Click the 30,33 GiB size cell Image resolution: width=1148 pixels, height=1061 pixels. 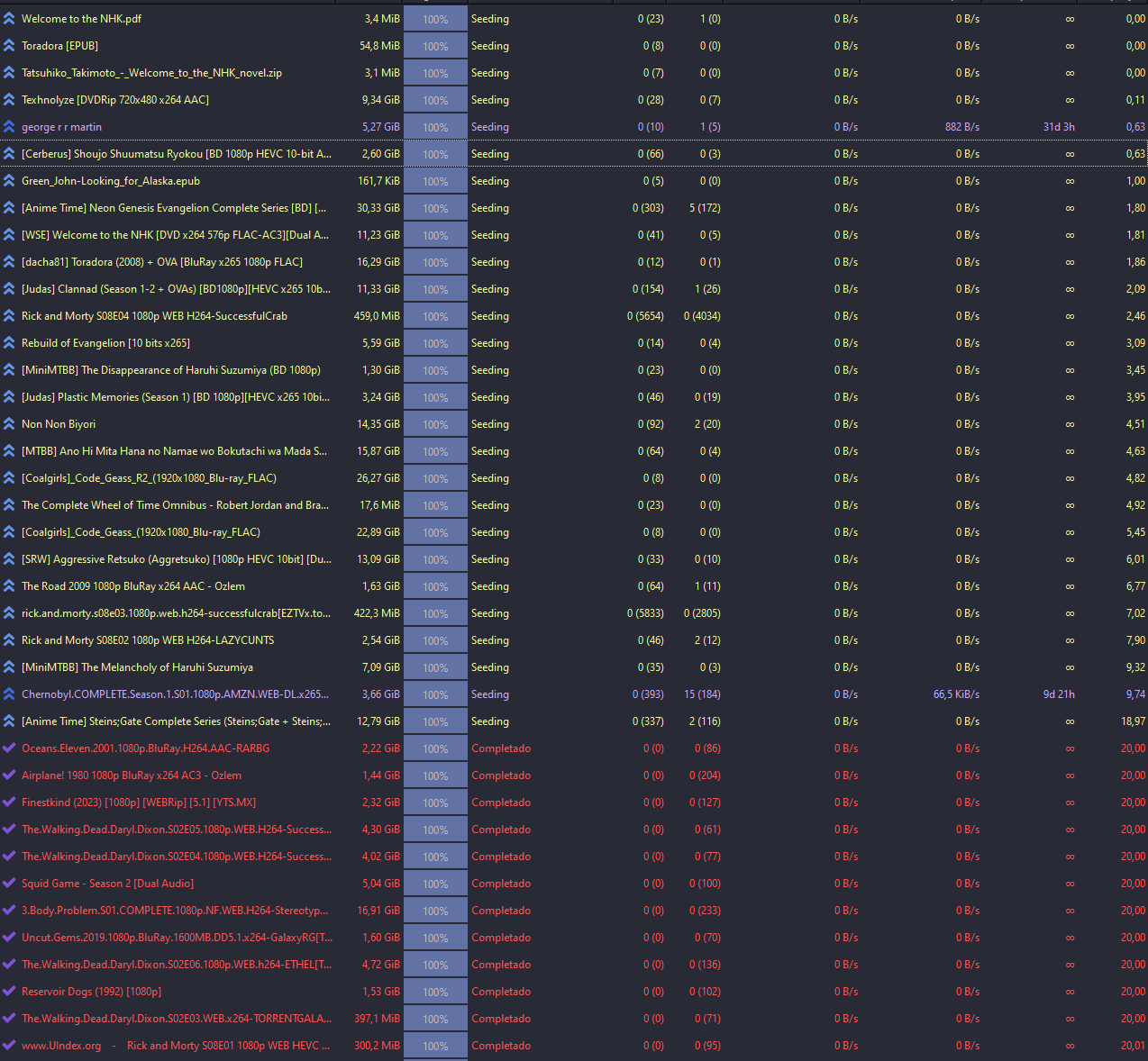pos(378,208)
